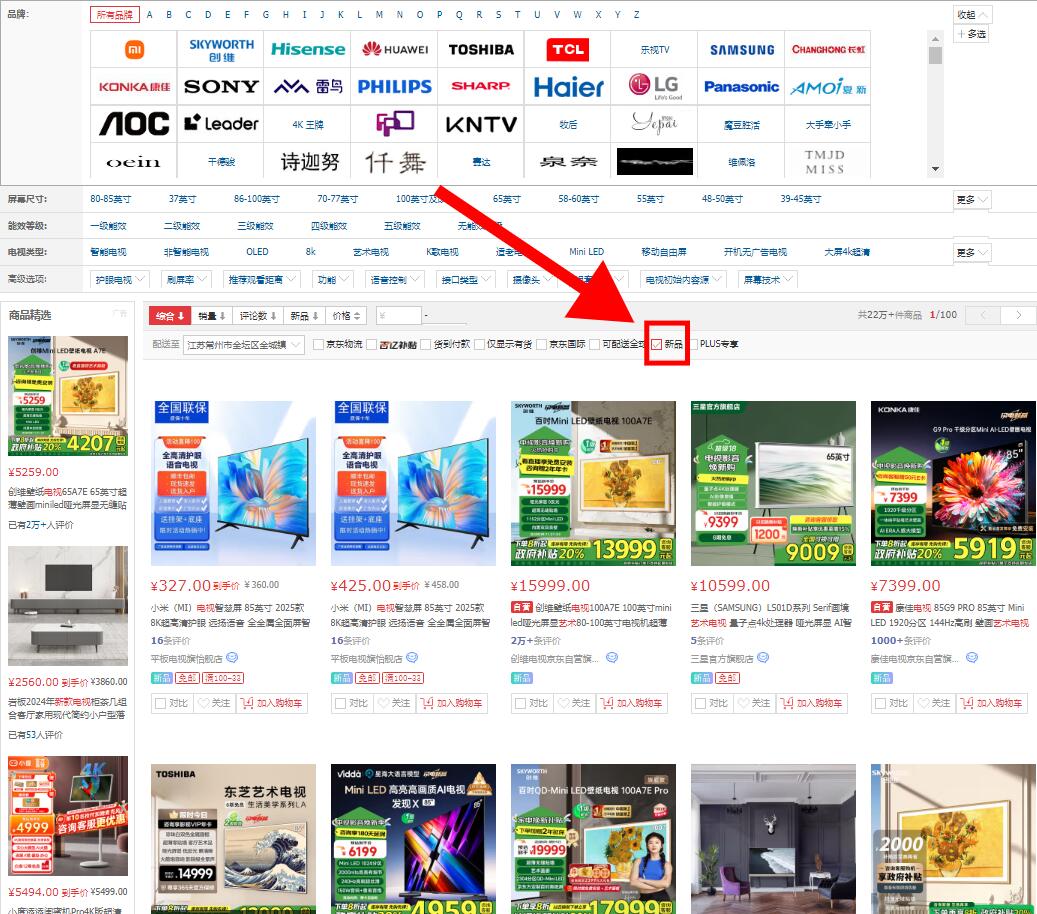Click 多选 multi-select brand button
This screenshot has width=1037, height=914.
[x=972, y=34]
